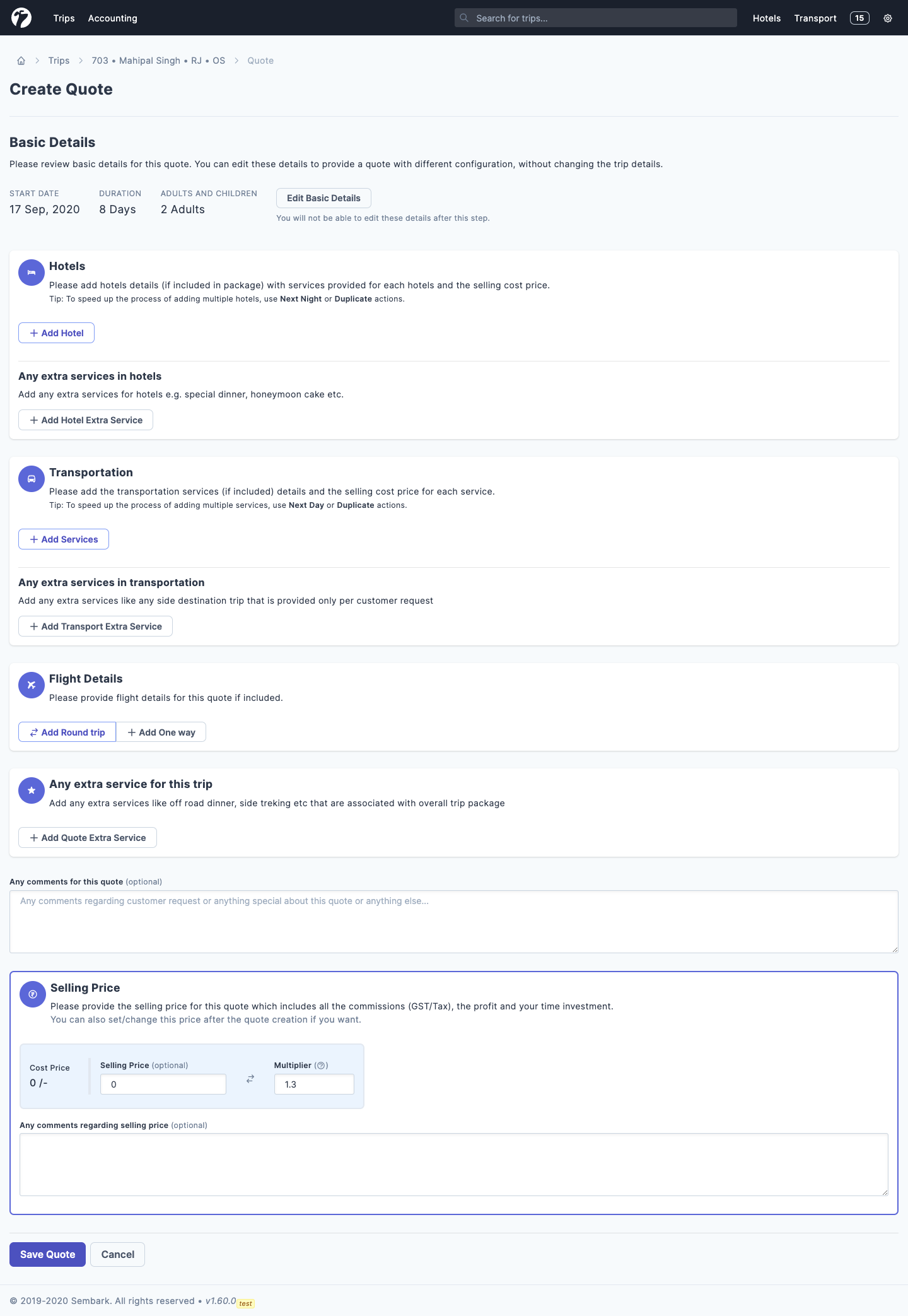Viewport: 908px width, 1316px height.
Task: Open the notifications badge showing 15
Action: (x=859, y=18)
